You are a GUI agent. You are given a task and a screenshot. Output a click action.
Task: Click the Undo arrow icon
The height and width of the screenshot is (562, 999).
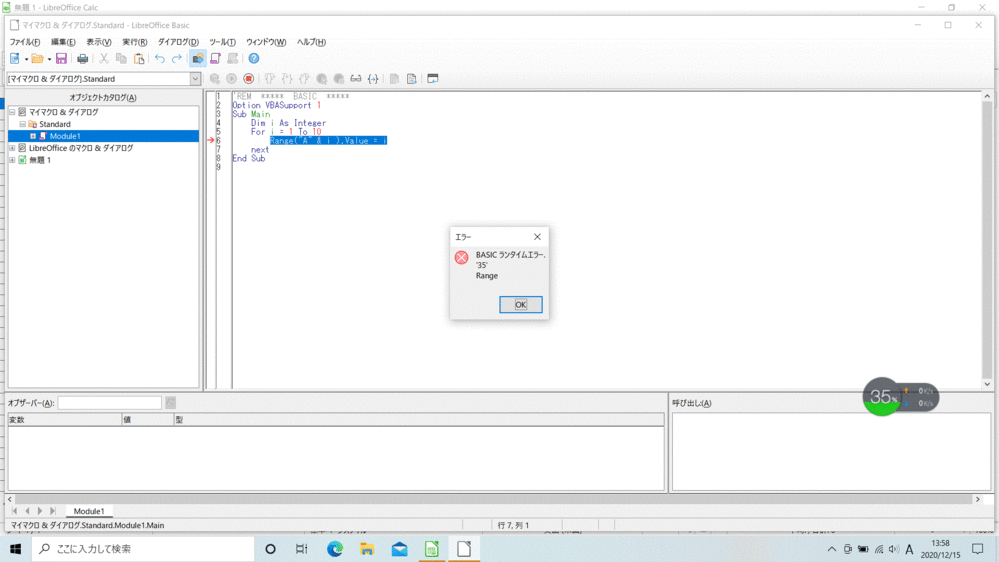click(x=159, y=59)
